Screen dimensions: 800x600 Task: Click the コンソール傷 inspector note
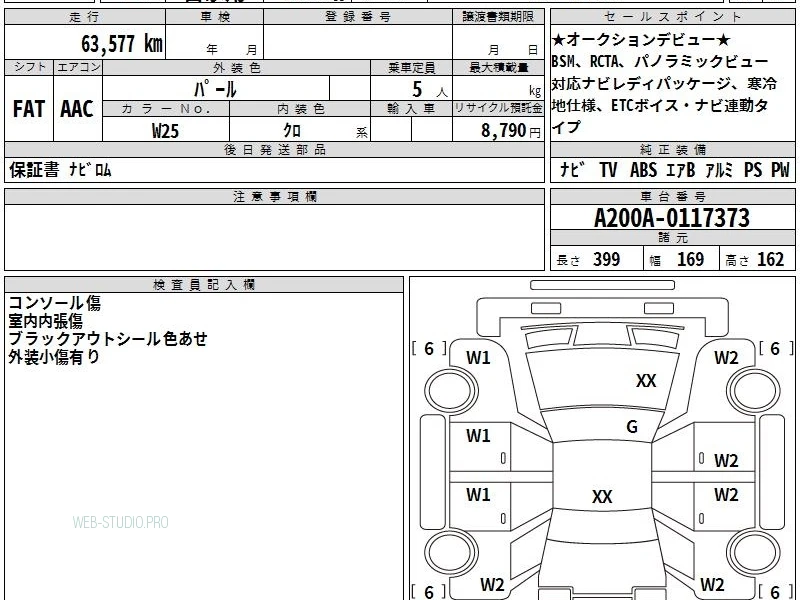pos(55,303)
